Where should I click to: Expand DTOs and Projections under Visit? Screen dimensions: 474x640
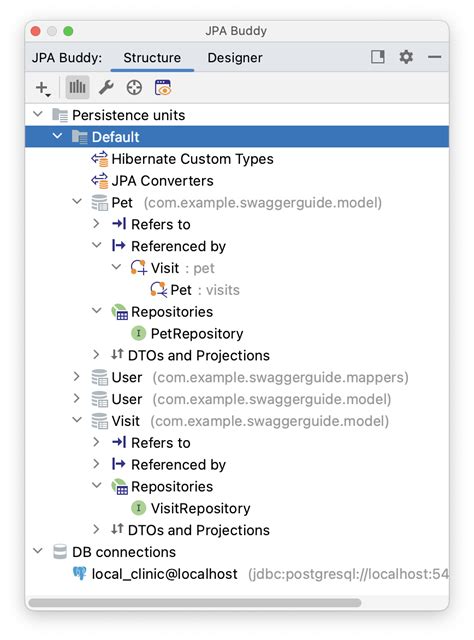tap(96, 529)
